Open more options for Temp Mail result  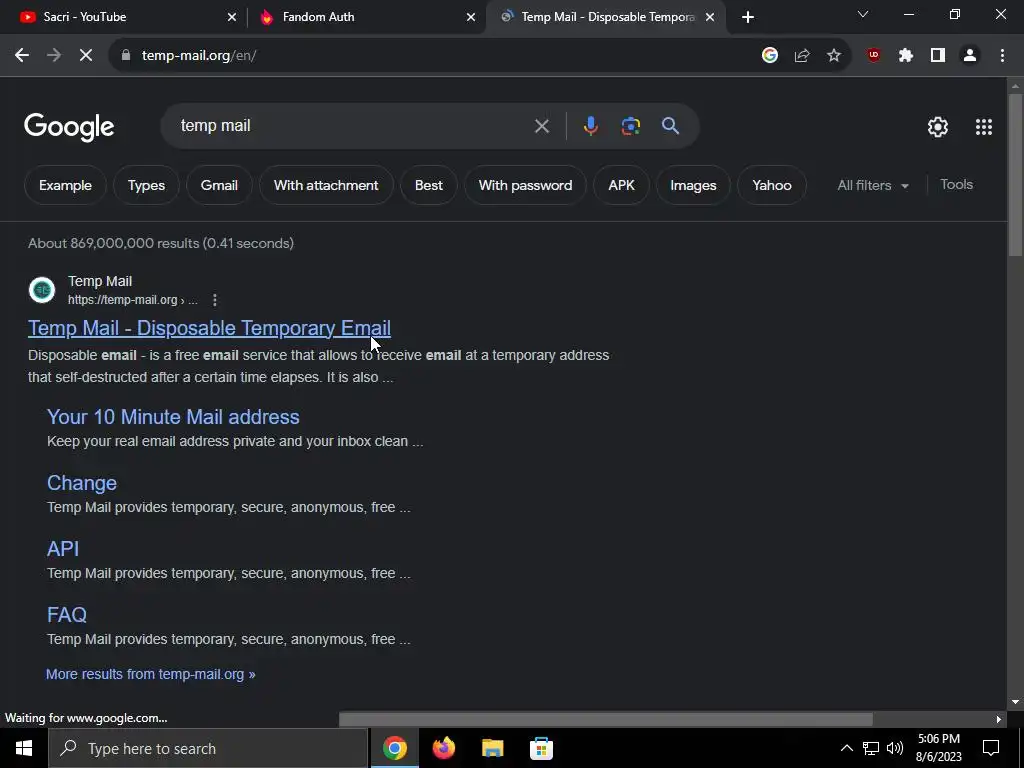coord(215,300)
